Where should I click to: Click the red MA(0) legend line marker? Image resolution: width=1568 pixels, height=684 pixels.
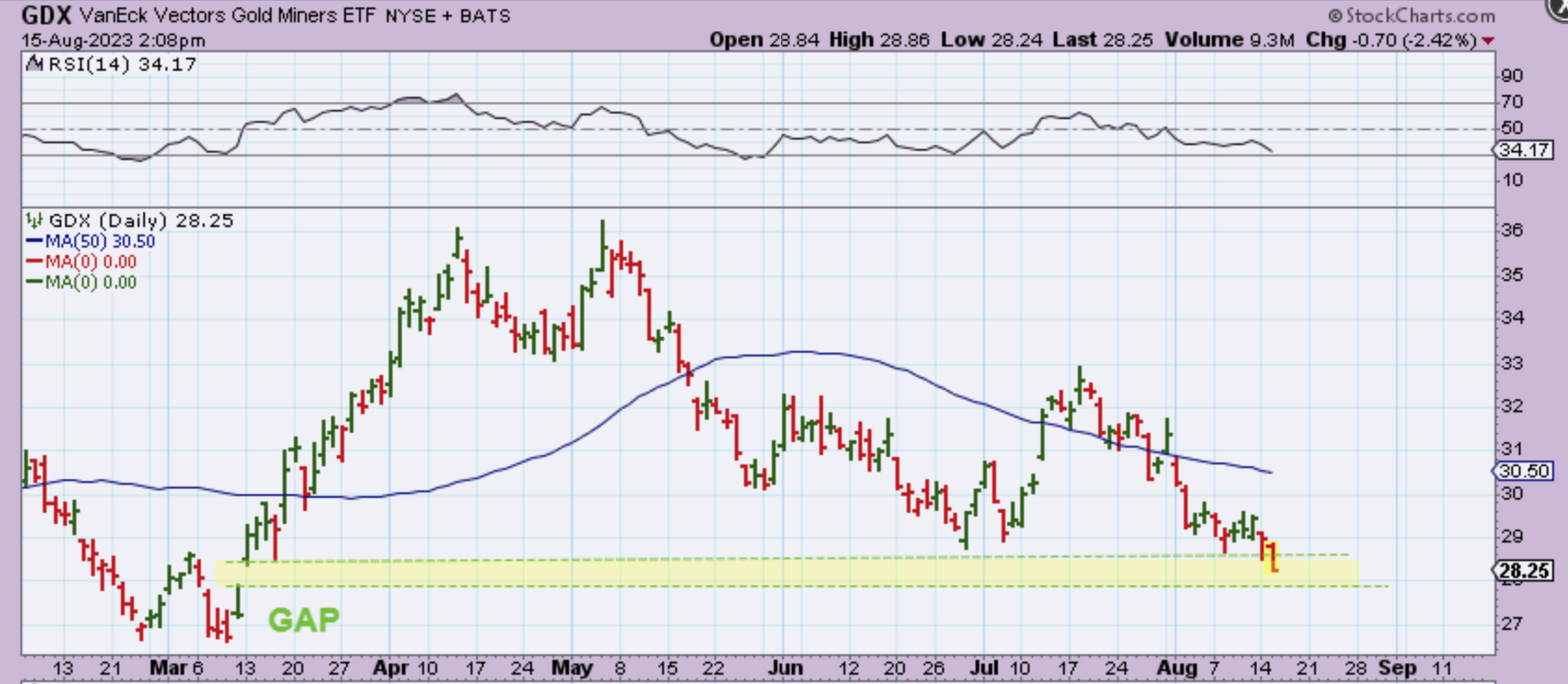(35, 262)
